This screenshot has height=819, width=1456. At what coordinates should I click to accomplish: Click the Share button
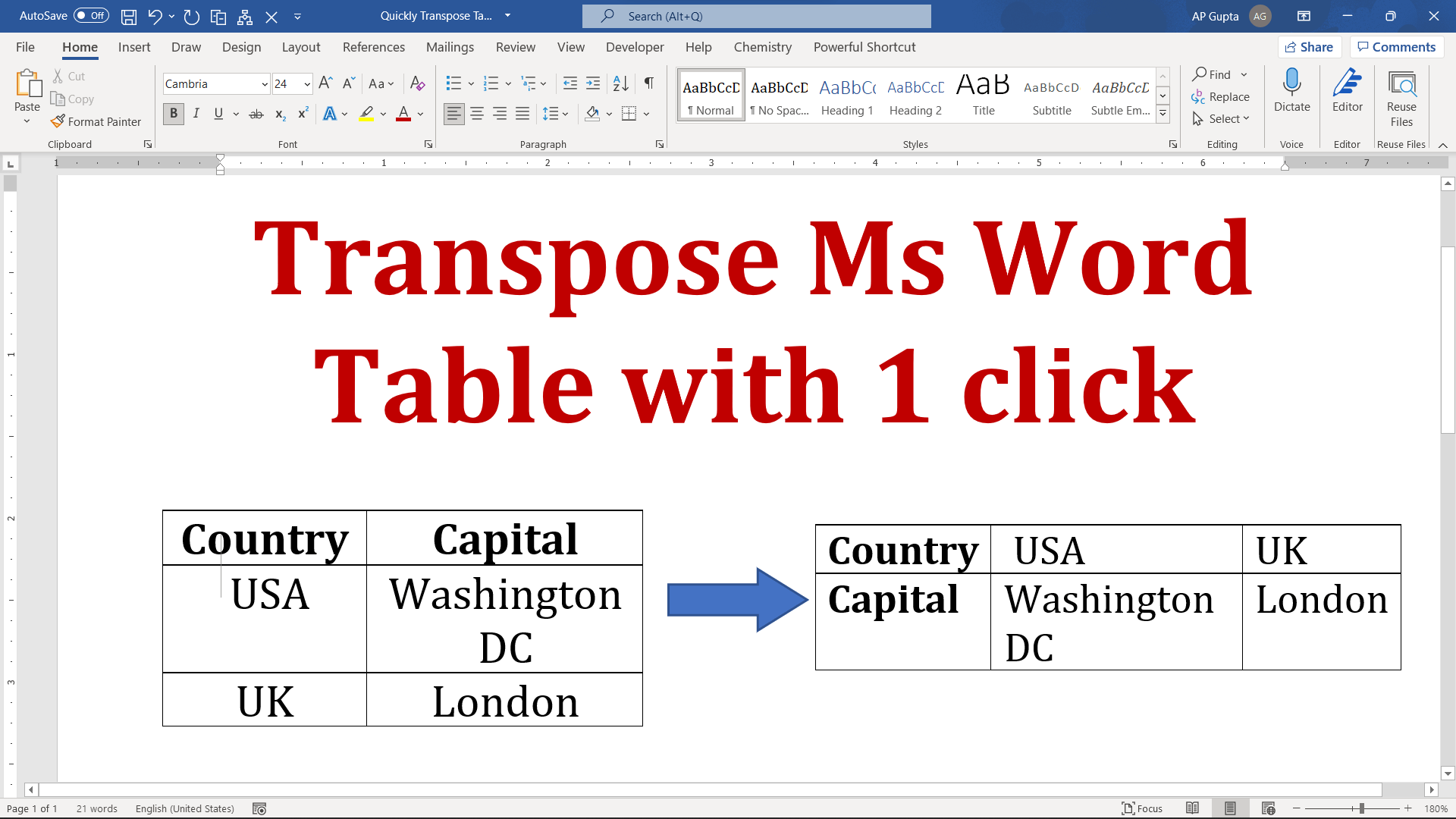click(x=1310, y=46)
